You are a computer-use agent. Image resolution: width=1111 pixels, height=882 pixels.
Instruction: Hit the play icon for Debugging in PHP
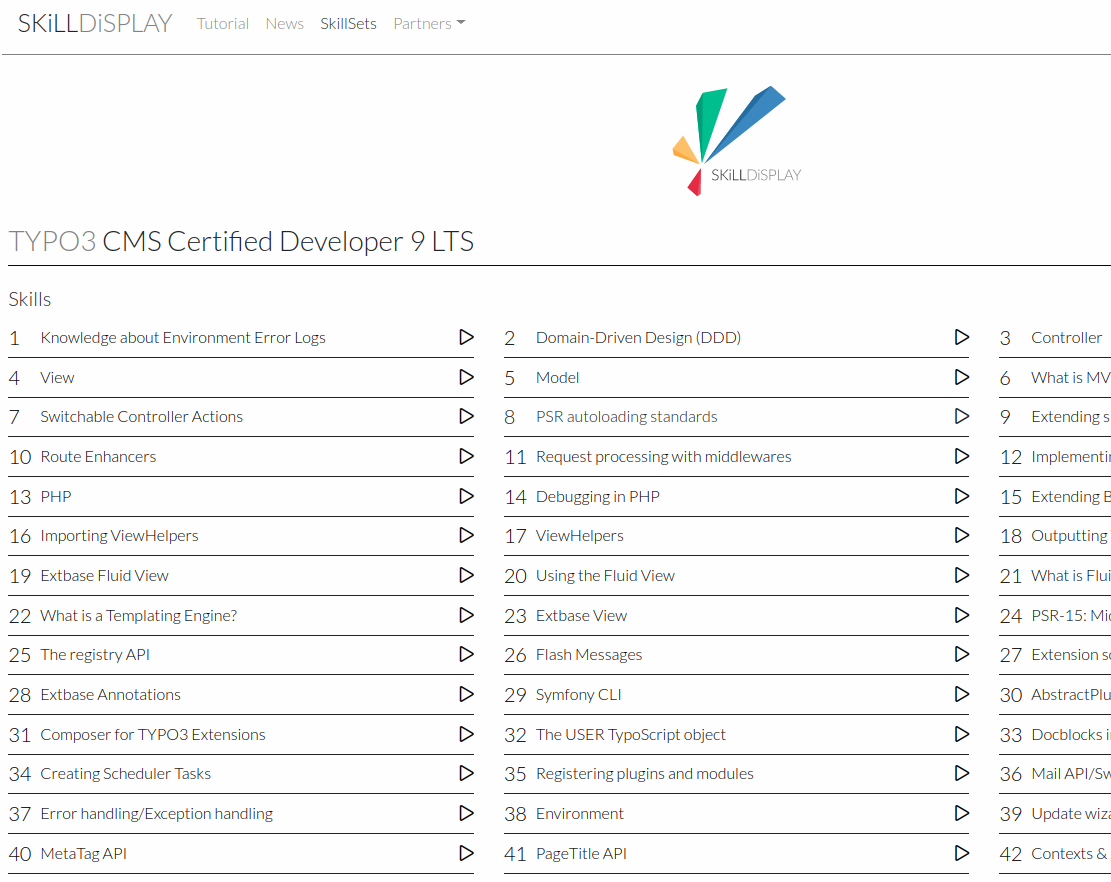[961, 496]
